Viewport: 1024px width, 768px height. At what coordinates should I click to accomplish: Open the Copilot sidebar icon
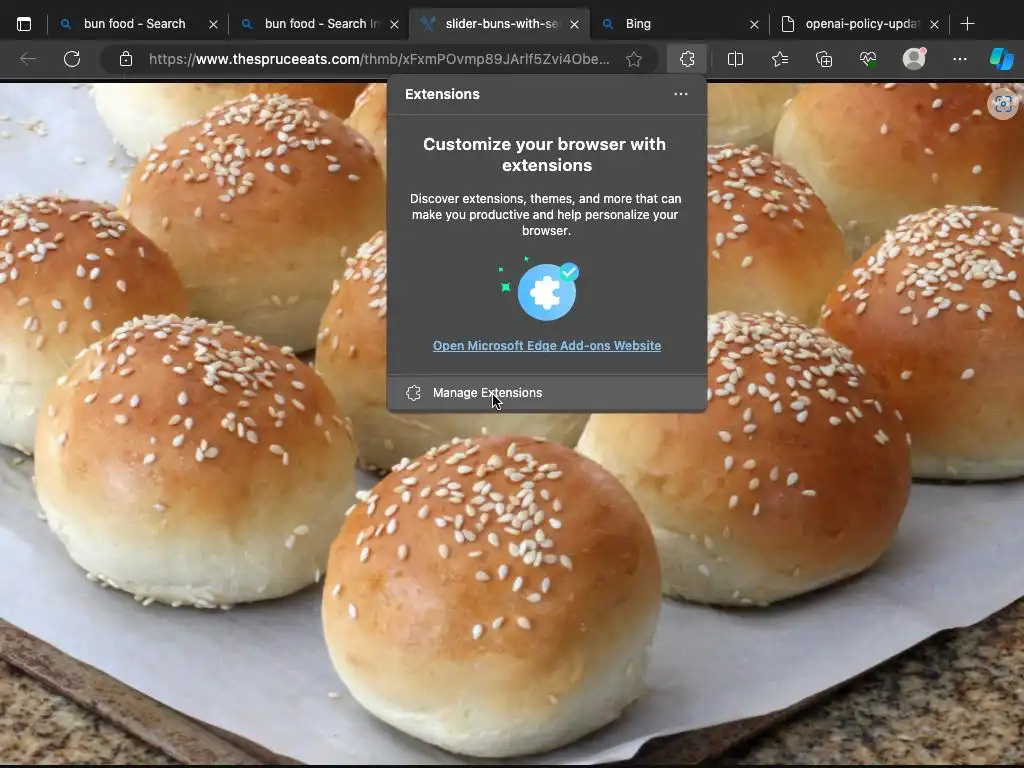[1001, 59]
